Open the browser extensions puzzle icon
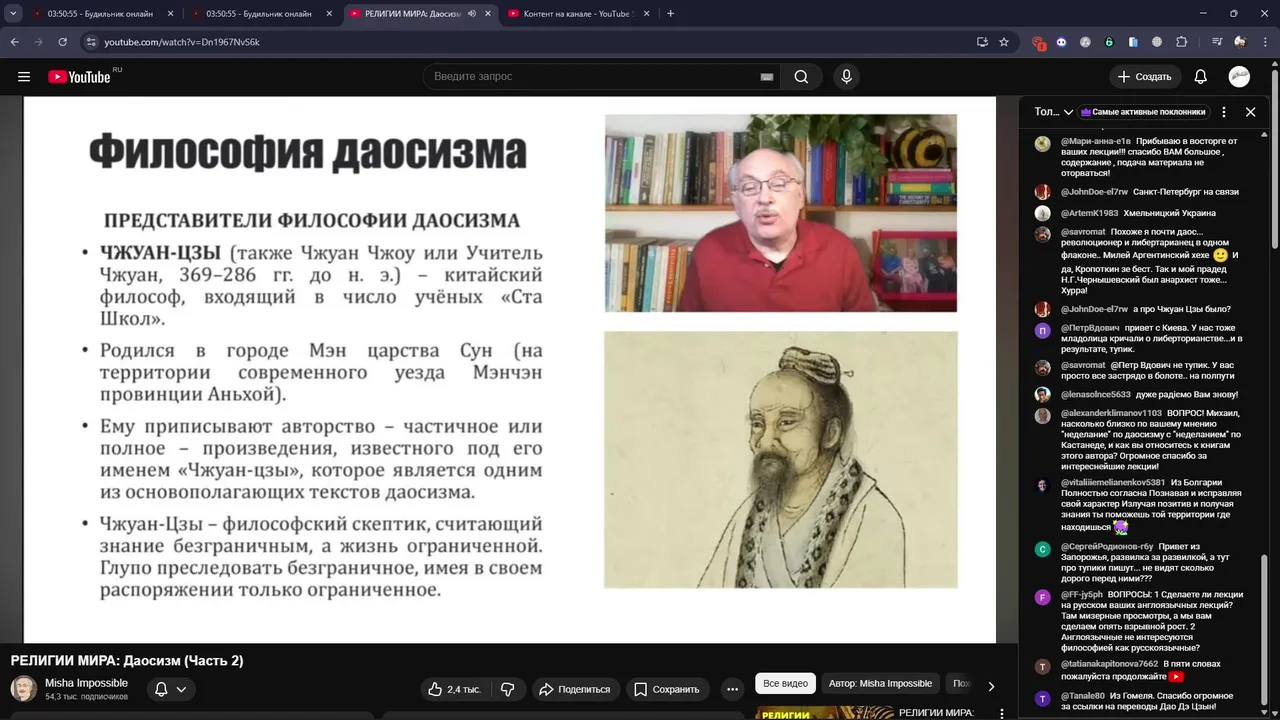Viewport: 1280px width, 720px height. pyautogui.click(x=1182, y=42)
